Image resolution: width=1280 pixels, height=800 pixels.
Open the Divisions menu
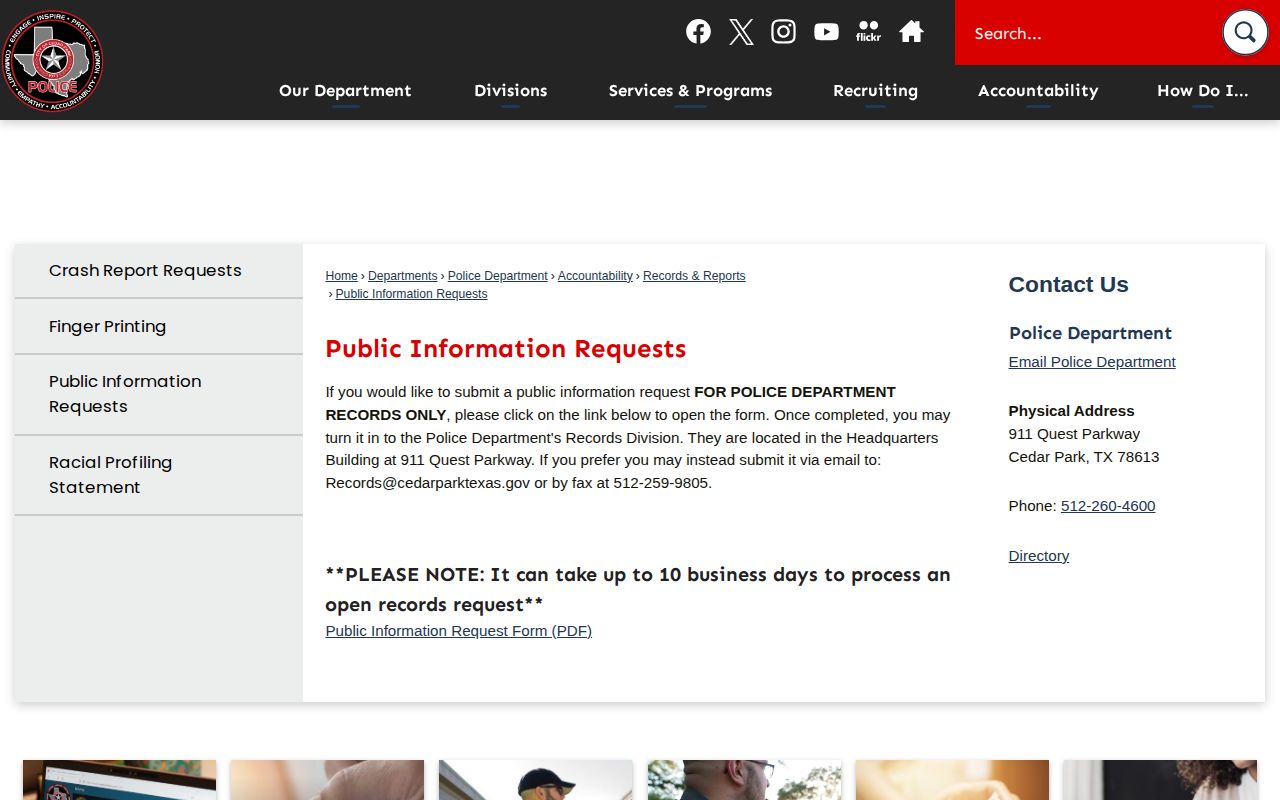[x=511, y=91]
